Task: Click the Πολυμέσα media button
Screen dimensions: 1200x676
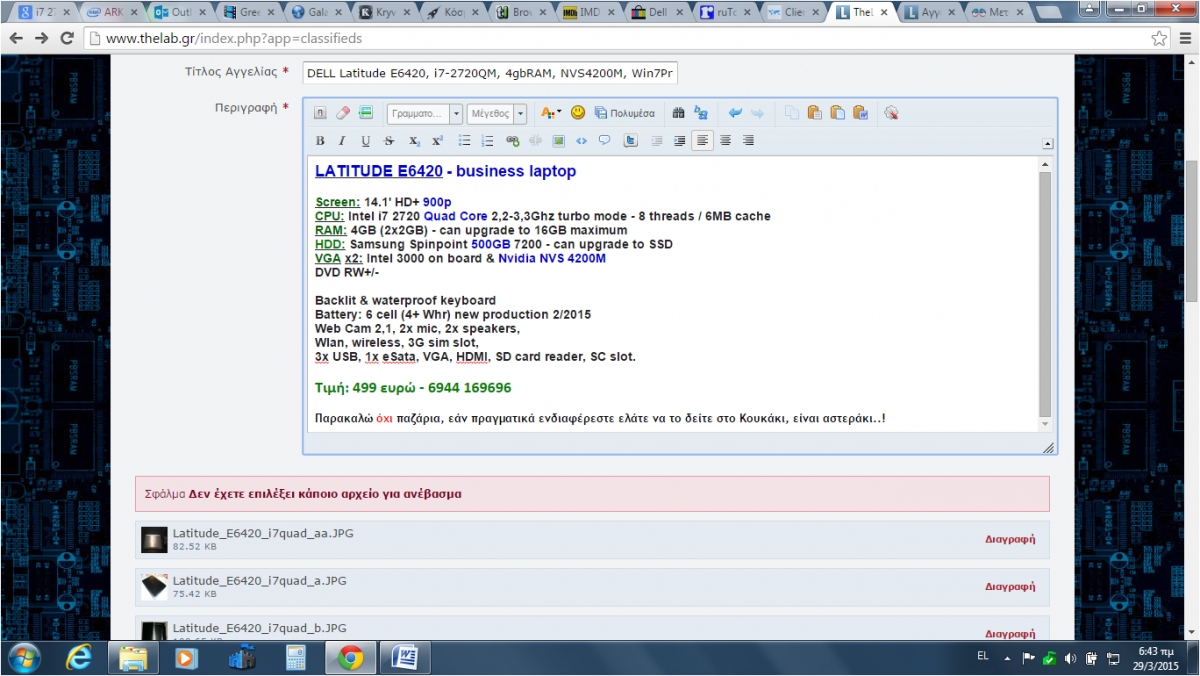Action: pos(625,113)
